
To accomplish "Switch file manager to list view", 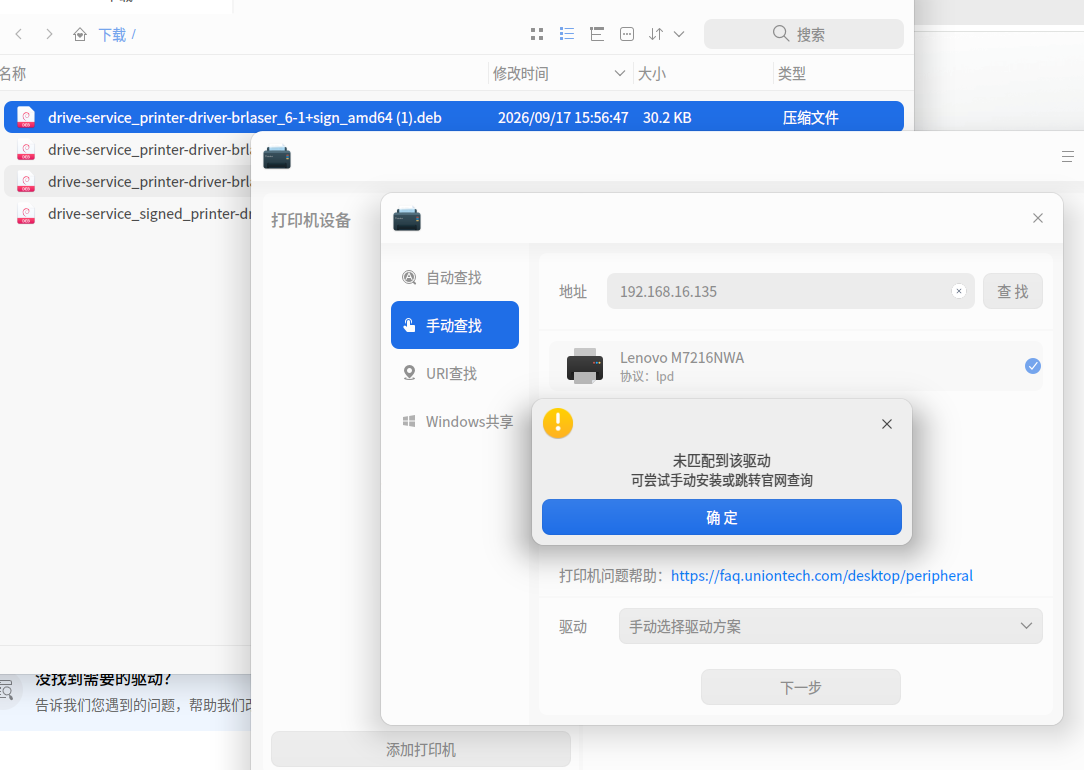I will point(567,34).
